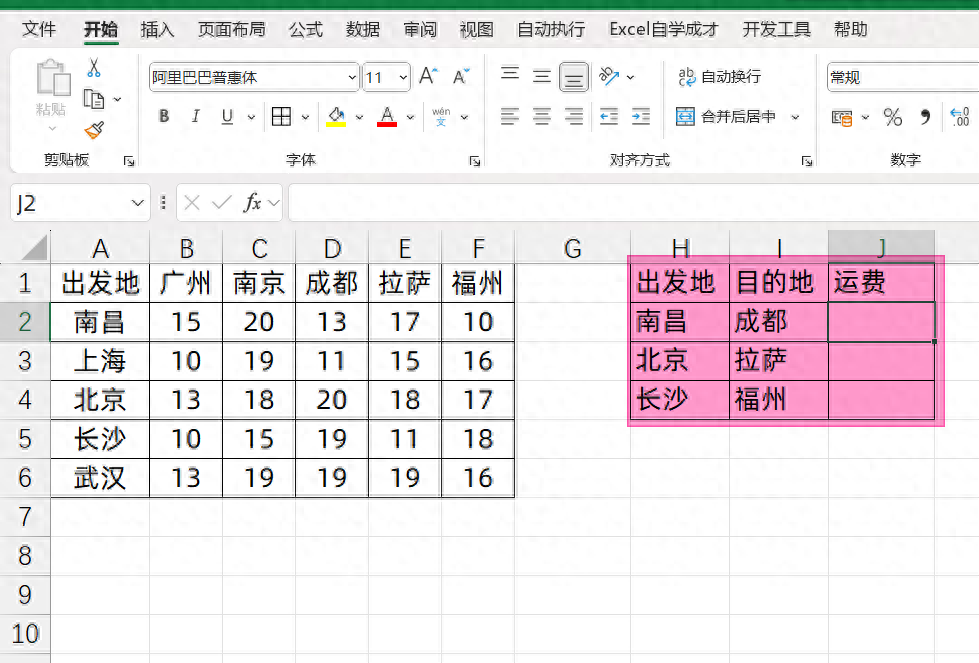The width and height of the screenshot is (979, 663).
Task: Toggle bold formatting
Action: tap(164, 116)
